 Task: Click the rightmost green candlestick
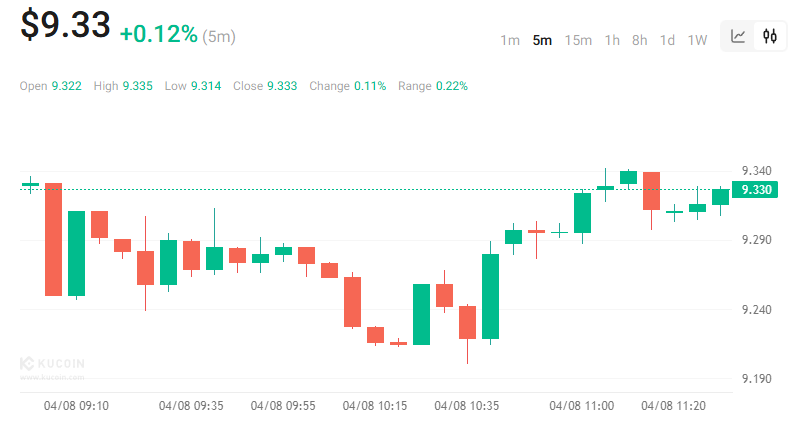pyautogui.click(x=720, y=196)
